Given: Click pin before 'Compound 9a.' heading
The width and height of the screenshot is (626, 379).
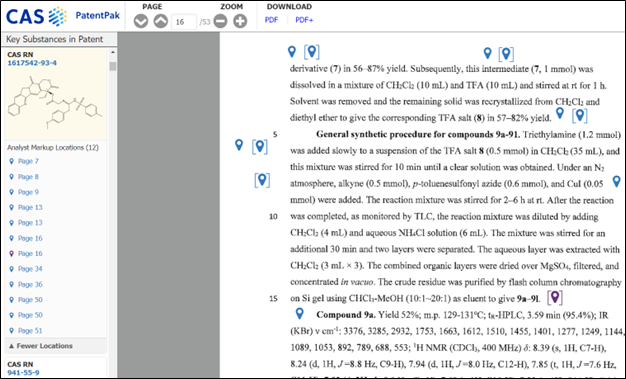Looking at the screenshot, I should (x=299, y=314).
